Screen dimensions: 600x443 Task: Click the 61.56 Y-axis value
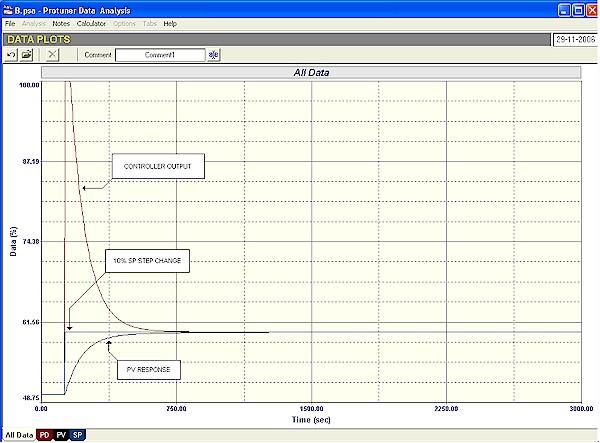(31, 322)
